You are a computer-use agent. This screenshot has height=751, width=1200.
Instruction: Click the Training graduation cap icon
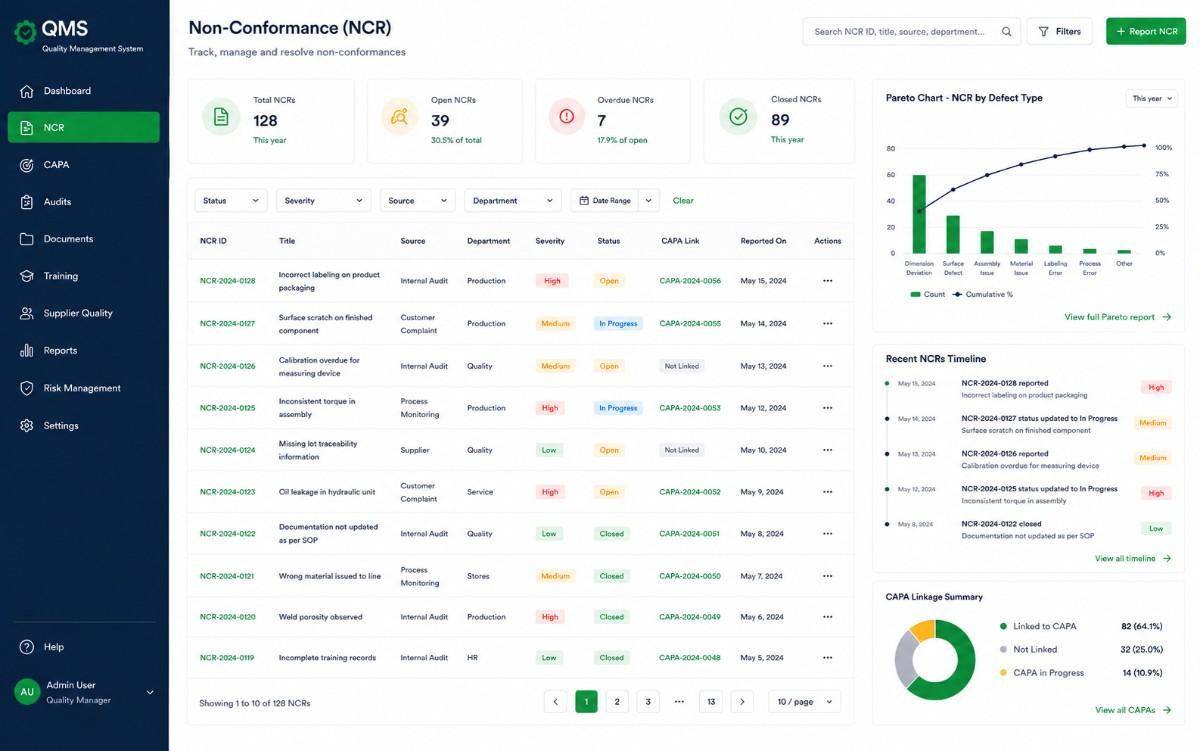[x=27, y=276]
